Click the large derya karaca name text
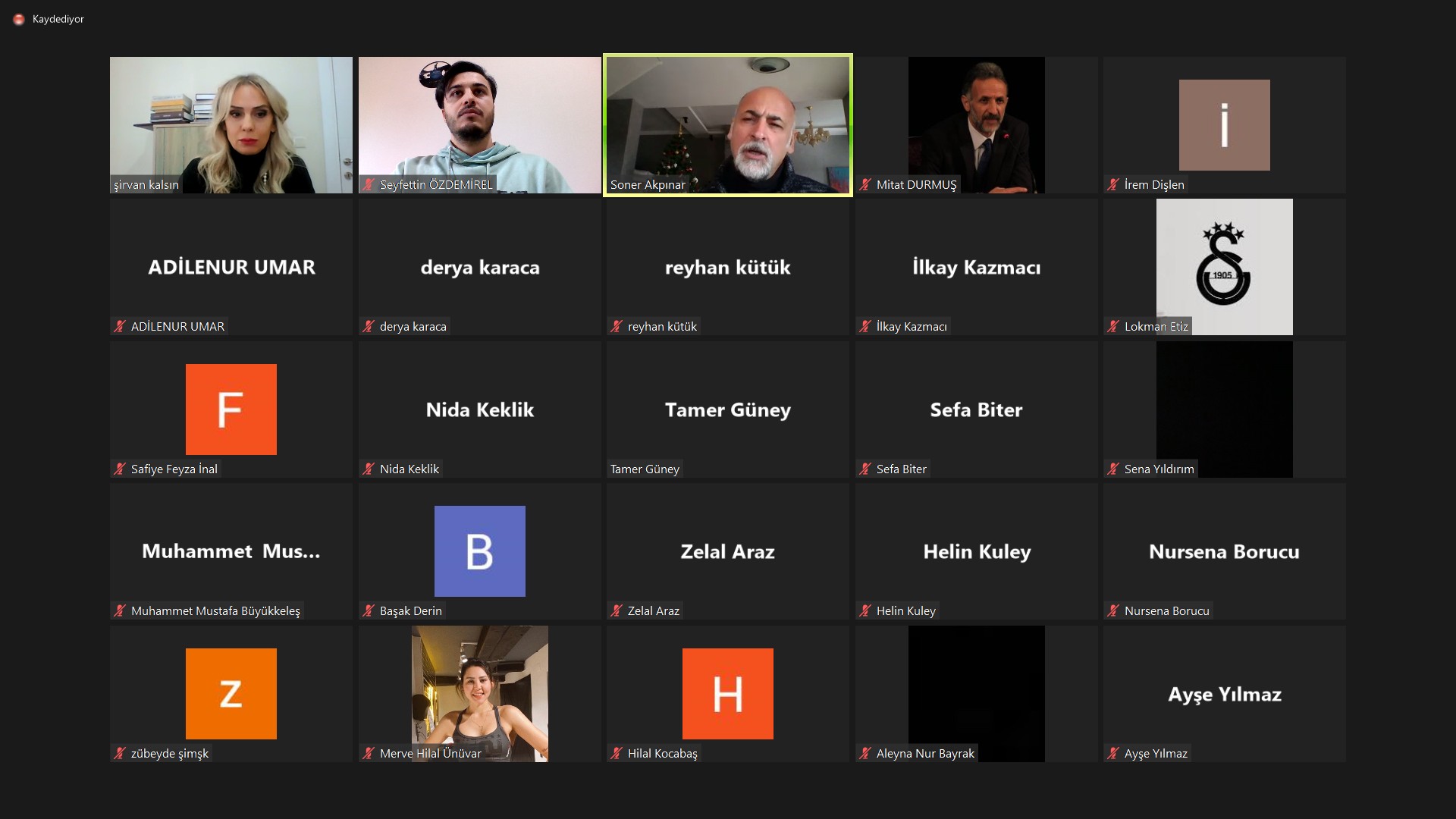Viewport: 1456px width, 819px height. [480, 268]
